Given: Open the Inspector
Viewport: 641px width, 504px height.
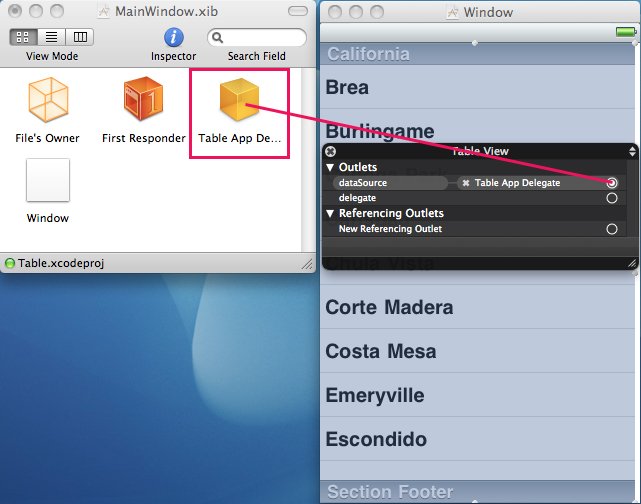Looking at the screenshot, I should pos(174,37).
